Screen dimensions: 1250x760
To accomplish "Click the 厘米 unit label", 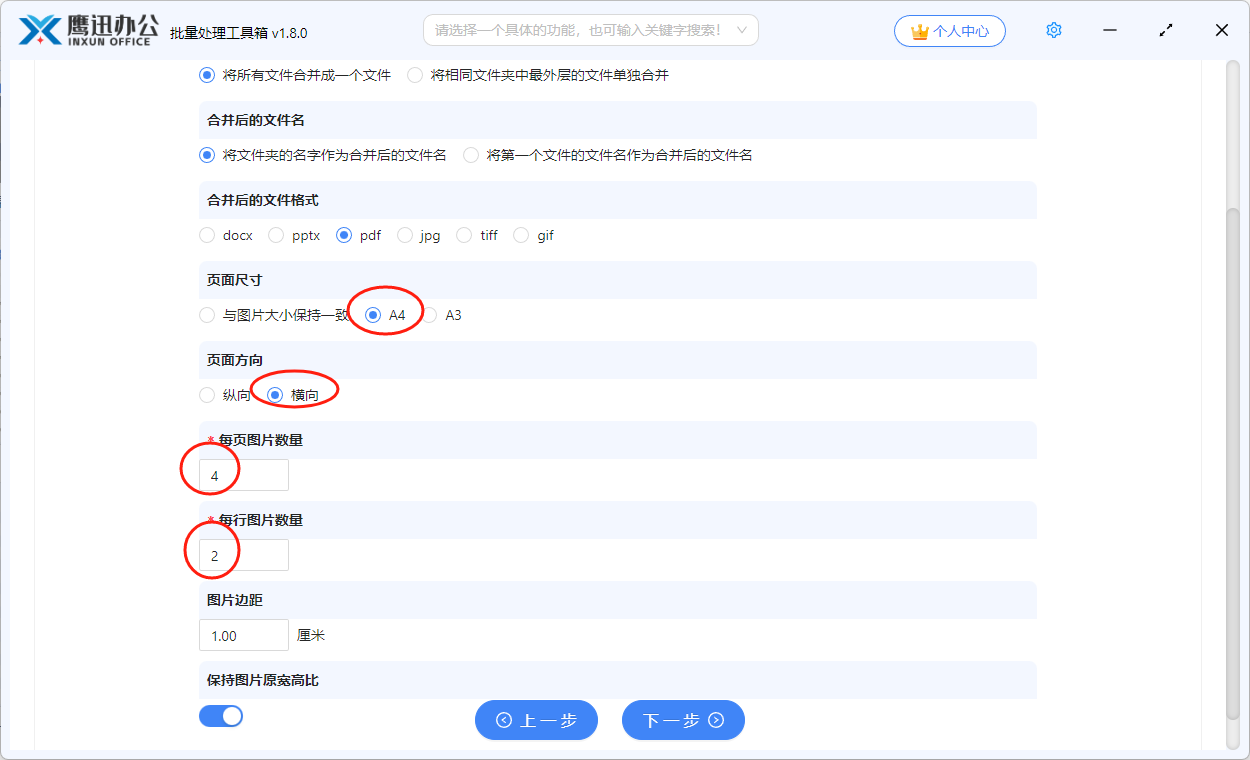I will [x=311, y=635].
